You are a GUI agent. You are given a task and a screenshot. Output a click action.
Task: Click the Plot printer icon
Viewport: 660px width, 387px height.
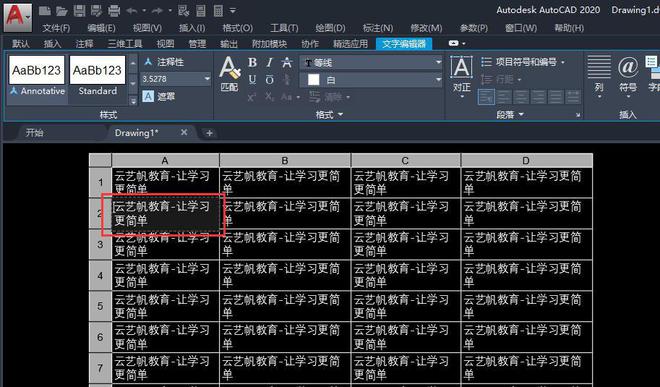click(114, 11)
